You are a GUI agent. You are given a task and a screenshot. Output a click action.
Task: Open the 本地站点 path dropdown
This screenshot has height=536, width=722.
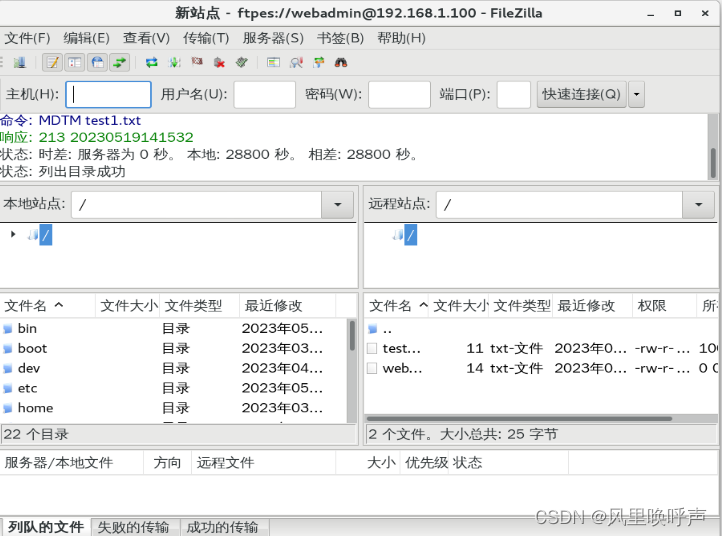338,204
